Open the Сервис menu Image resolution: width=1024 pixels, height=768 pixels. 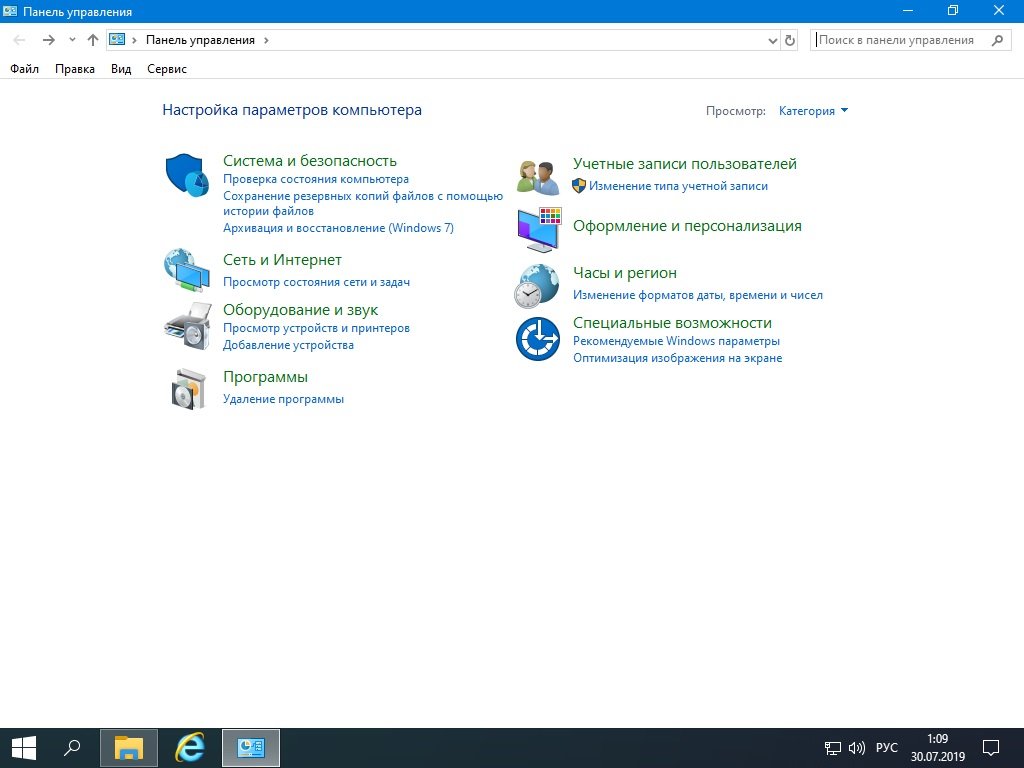pos(166,69)
